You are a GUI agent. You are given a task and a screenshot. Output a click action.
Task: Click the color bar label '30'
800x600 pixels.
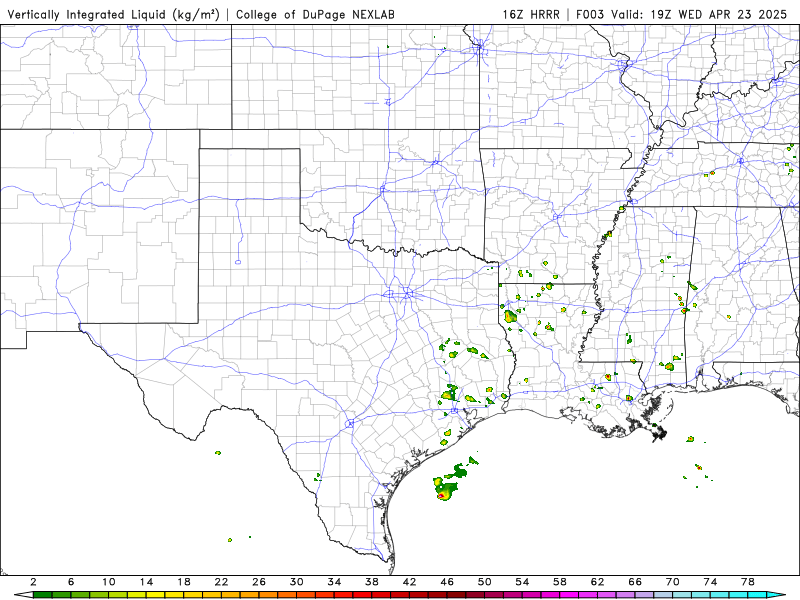[296, 582]
